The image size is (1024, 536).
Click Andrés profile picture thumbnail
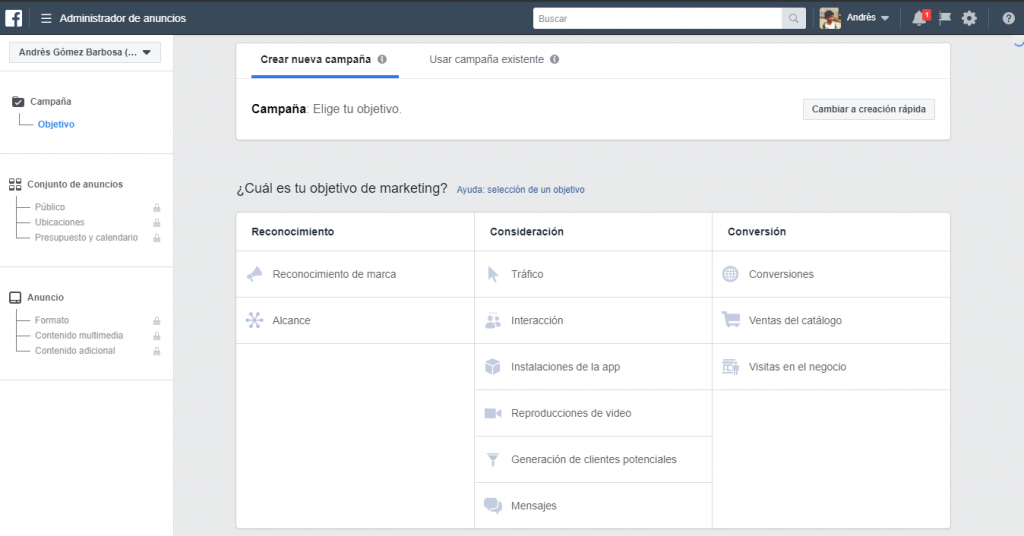click(x=830, y=18)
